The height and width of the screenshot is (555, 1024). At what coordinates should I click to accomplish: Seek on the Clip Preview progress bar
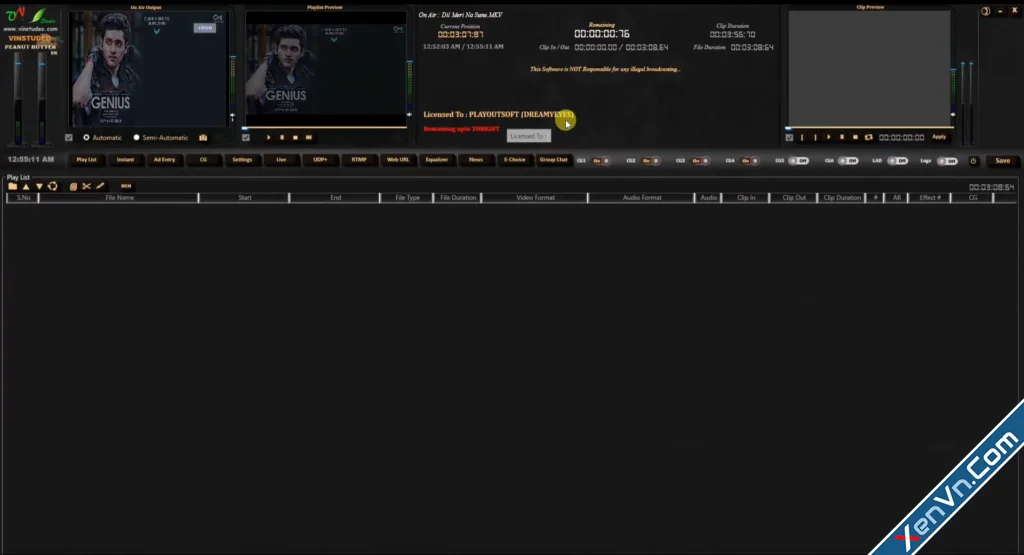pyautogui.click(x=869, y=128)
